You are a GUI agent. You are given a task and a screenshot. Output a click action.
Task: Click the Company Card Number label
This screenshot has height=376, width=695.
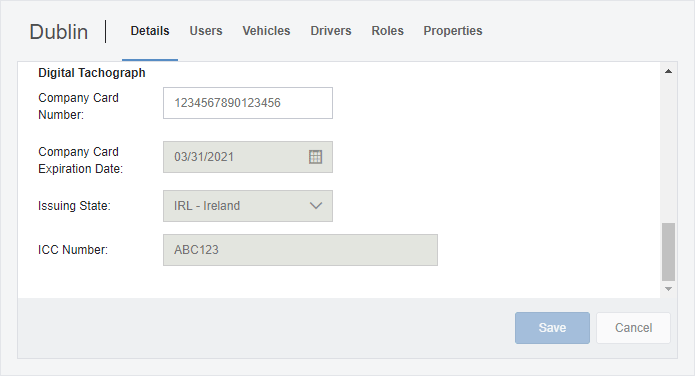coord(78,106)
